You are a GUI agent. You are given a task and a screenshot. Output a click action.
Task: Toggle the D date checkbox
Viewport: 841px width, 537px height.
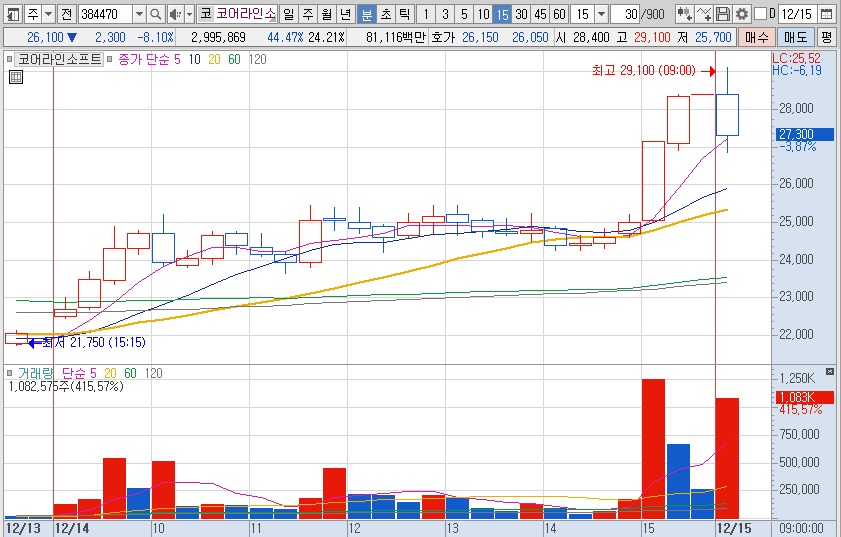[x=760, y=13]
